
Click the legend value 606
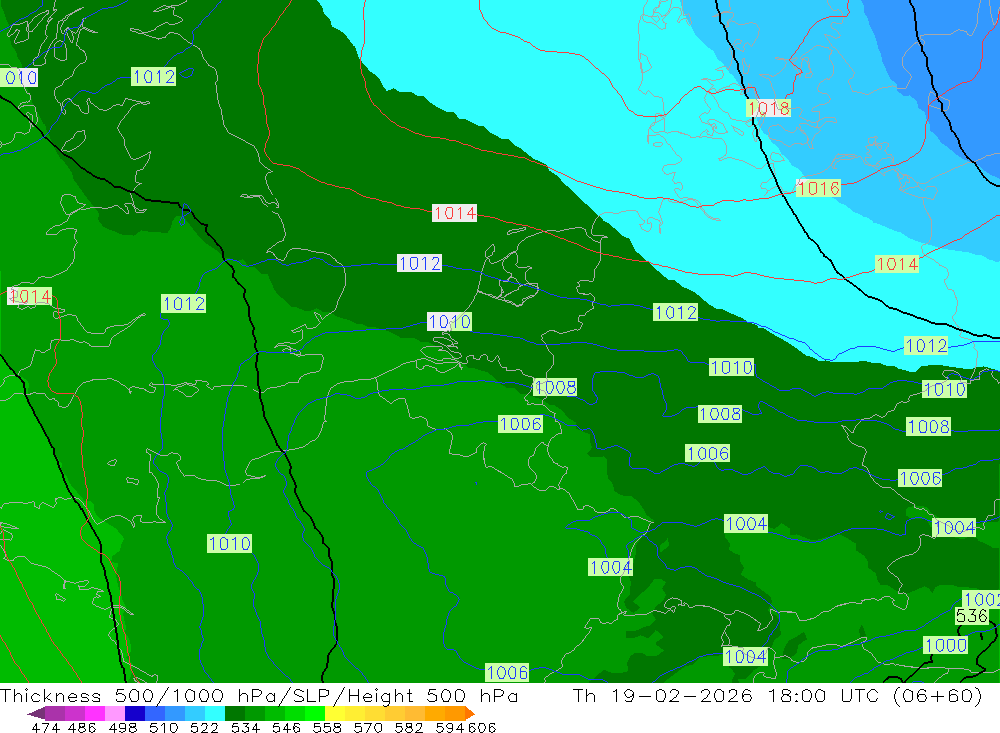point(482,727)
